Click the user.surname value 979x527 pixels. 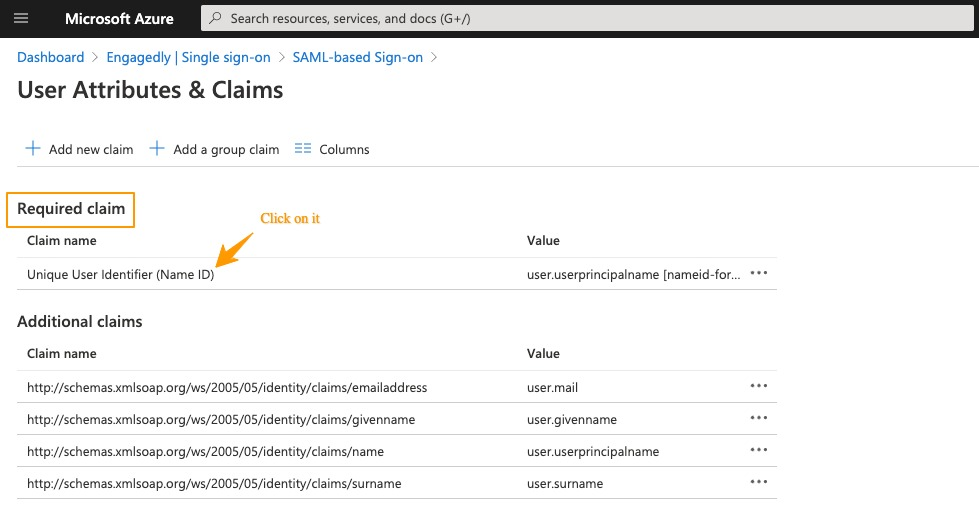coord(565,483)
